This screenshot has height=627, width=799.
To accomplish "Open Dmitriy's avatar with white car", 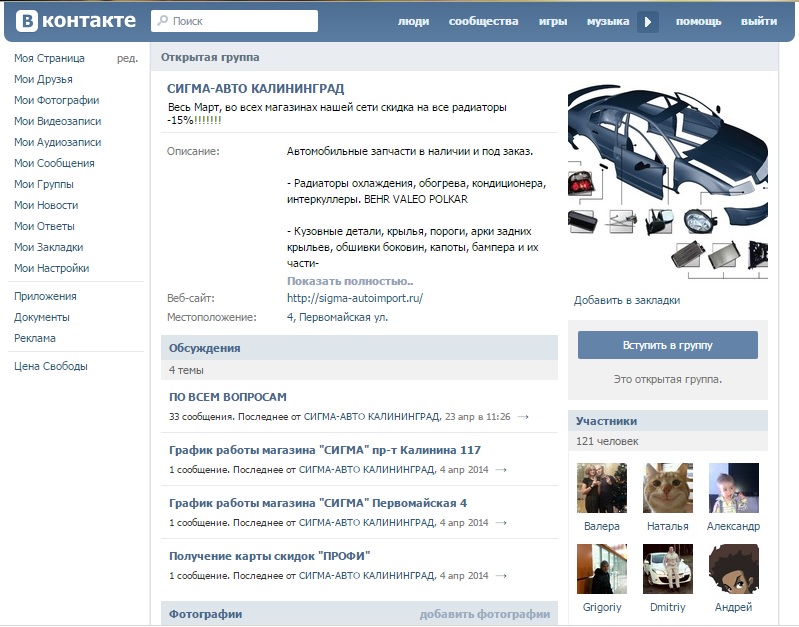I will coord(668,569).
